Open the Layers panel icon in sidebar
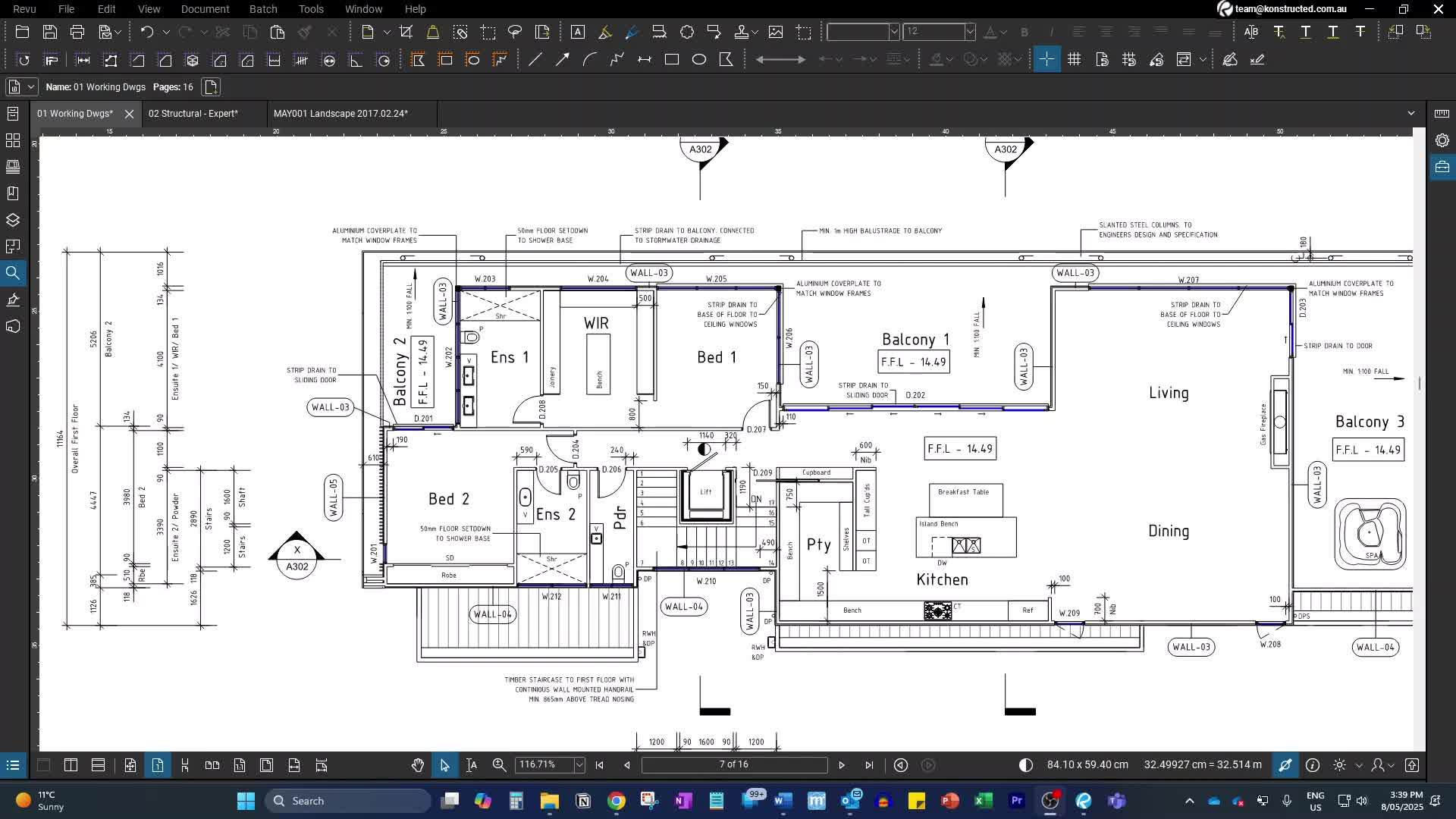The height and width of the screenshot is (819, 1456). coord(13,220)
